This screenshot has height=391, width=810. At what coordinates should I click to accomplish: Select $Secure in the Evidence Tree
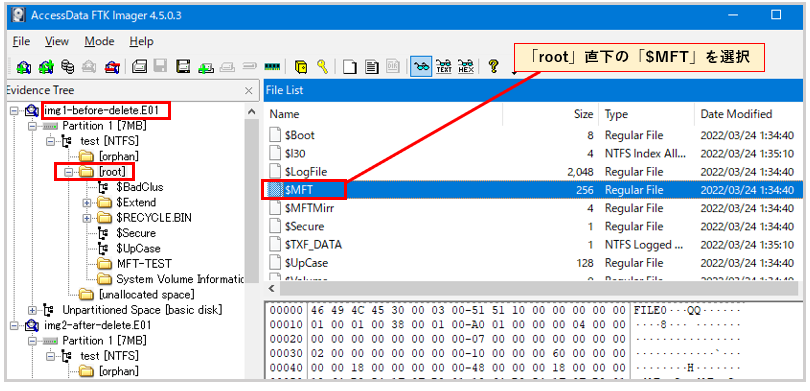(x=136, y=233)
